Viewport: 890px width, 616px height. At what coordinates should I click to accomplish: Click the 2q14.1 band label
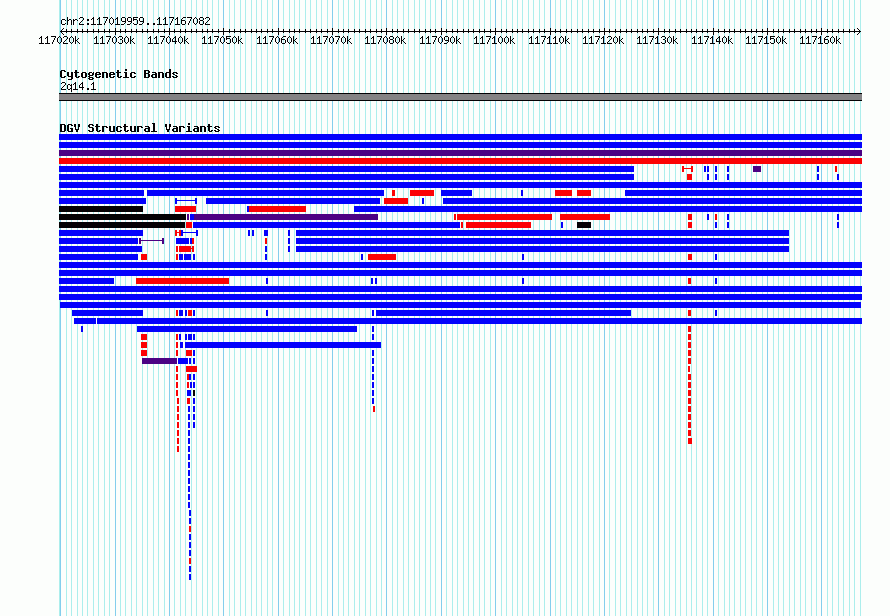click(x=78, y=86)
